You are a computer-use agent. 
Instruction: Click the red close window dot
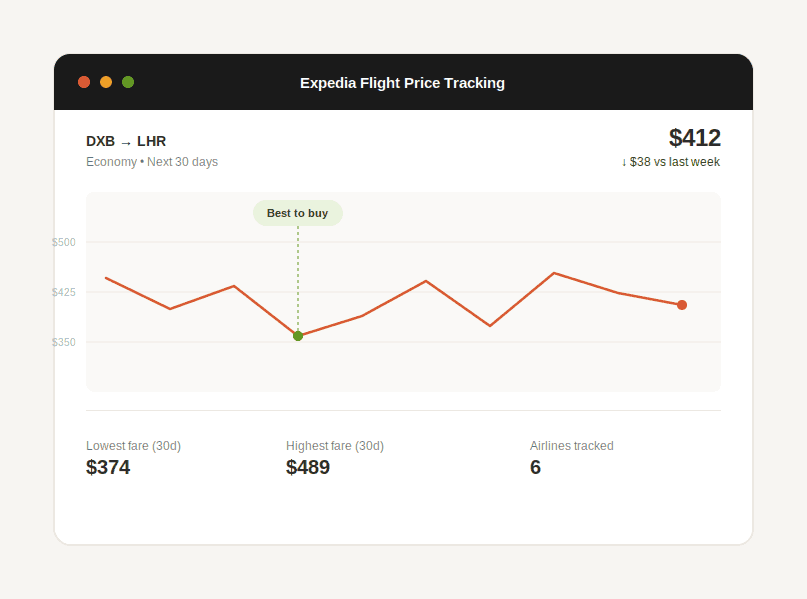84,82
